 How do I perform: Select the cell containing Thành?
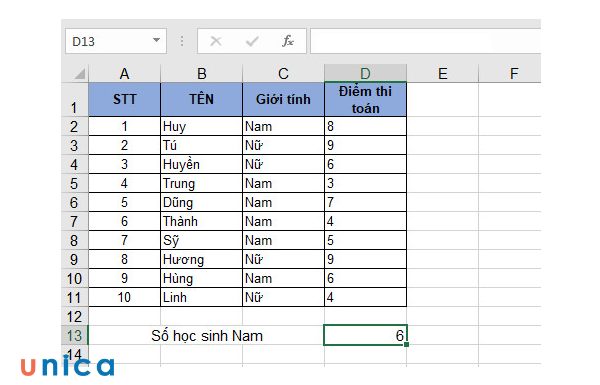click(202, 221)
